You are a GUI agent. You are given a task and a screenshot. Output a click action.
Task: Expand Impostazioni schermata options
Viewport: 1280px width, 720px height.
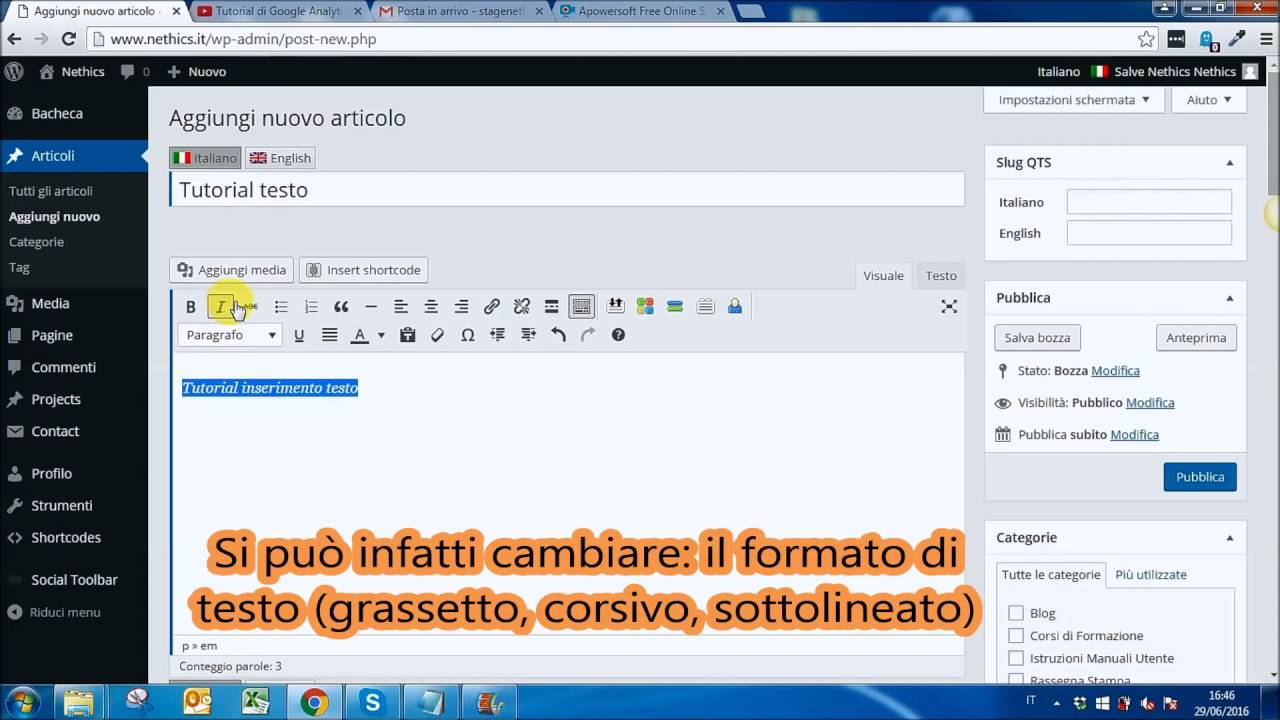[1074, 100]
